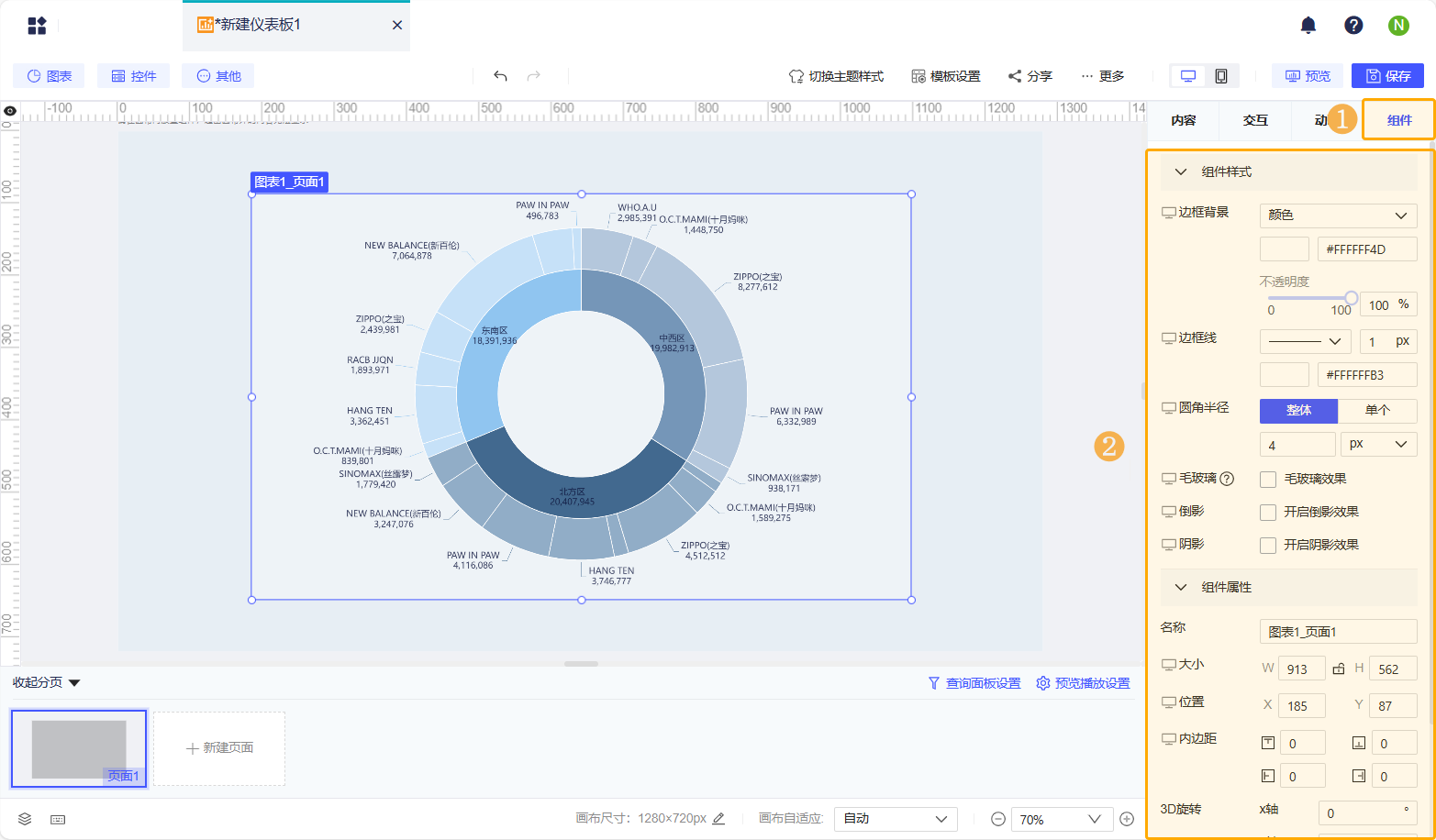Screen dimensions: 1436x840
Task: Select the 新建仪表板1 document tab
Action: pyautogui.click(x=295, y=26)
